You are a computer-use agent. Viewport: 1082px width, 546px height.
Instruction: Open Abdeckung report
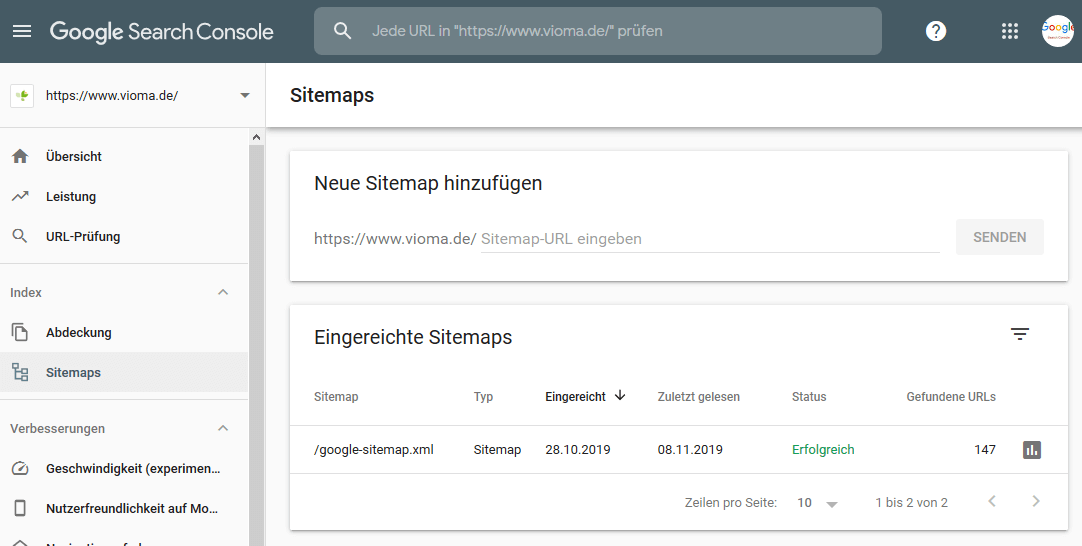click(124, 333)
